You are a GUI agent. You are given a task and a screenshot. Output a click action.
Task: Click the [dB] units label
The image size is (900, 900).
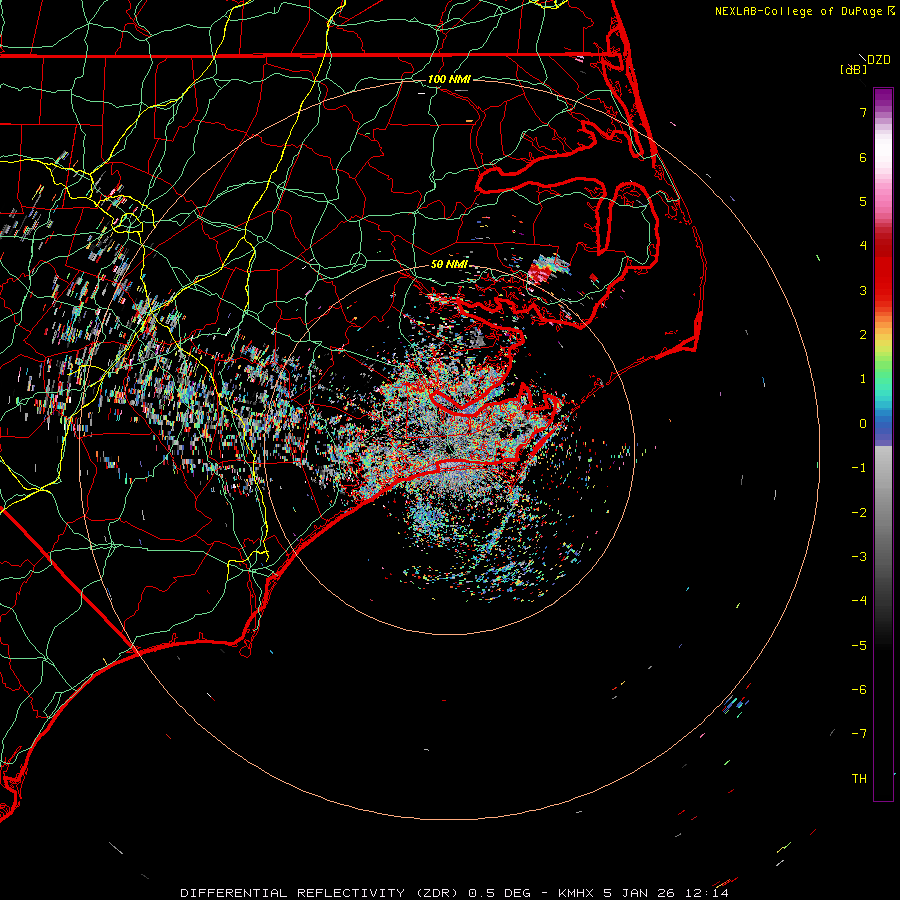[x=853, y=69]
